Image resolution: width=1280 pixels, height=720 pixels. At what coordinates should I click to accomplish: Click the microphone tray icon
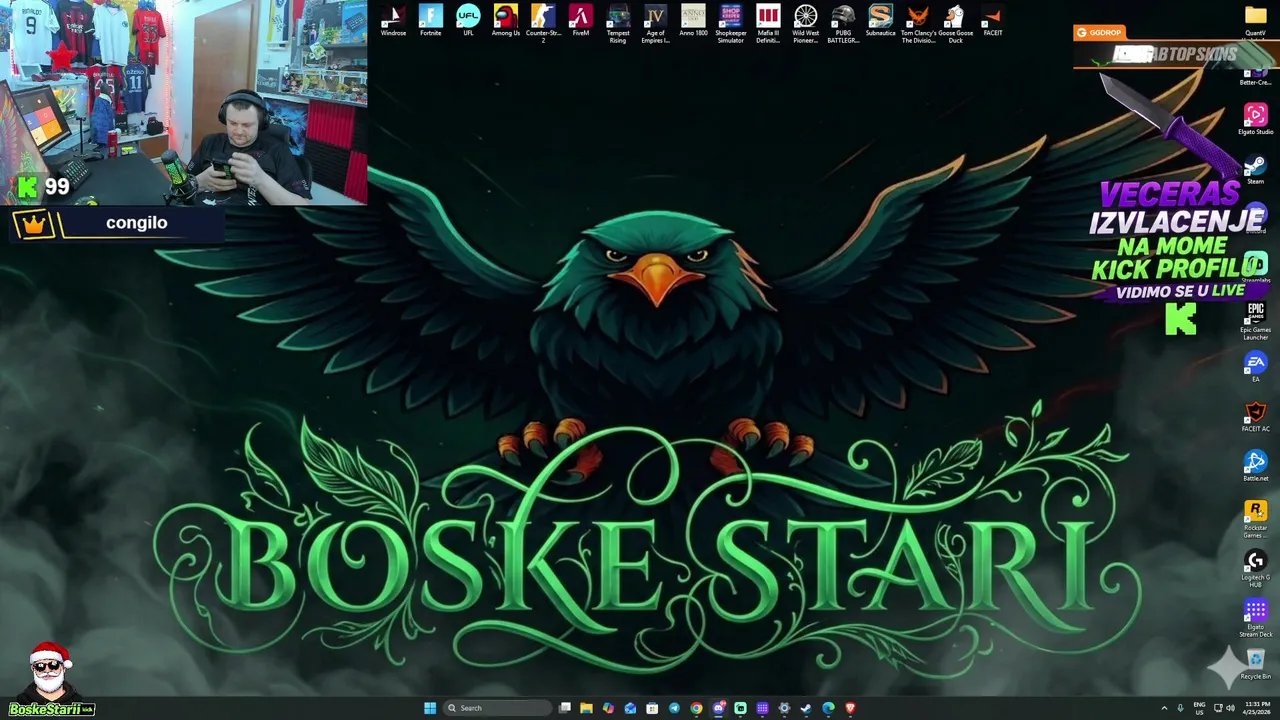tap(1180, 708)
